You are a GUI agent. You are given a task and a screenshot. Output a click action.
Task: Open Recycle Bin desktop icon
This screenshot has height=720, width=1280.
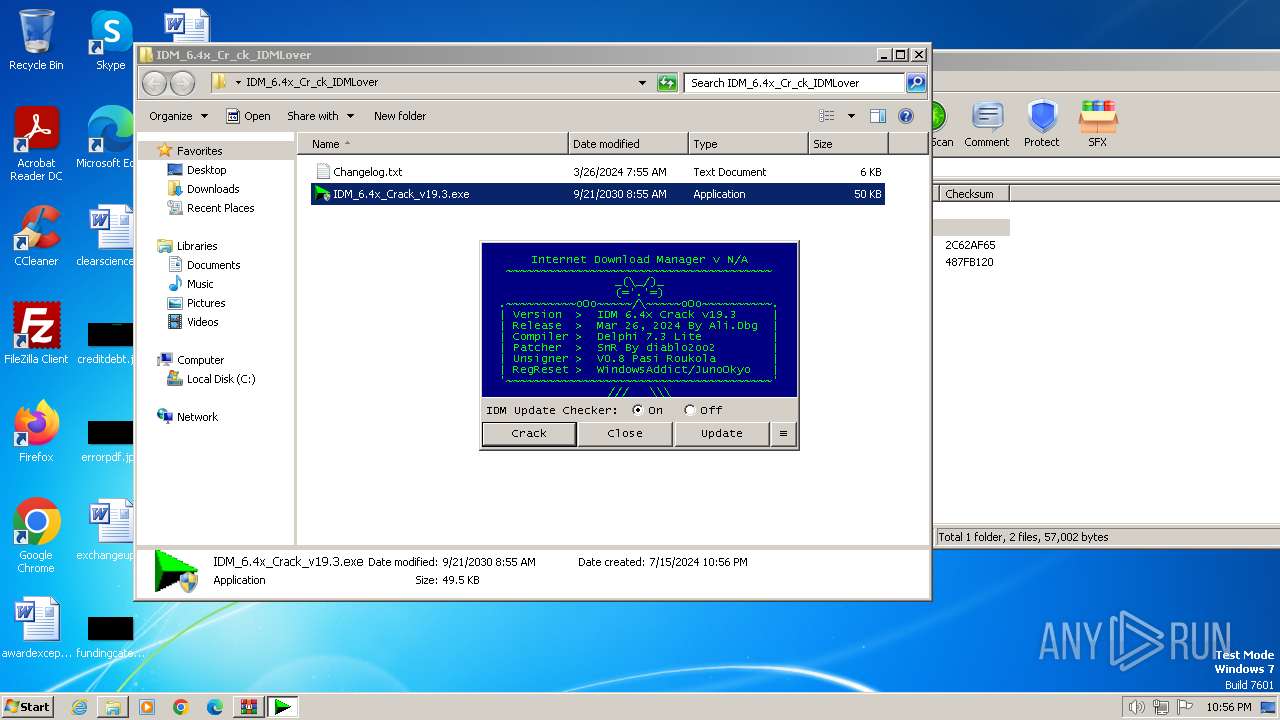(x=36, y=40)
